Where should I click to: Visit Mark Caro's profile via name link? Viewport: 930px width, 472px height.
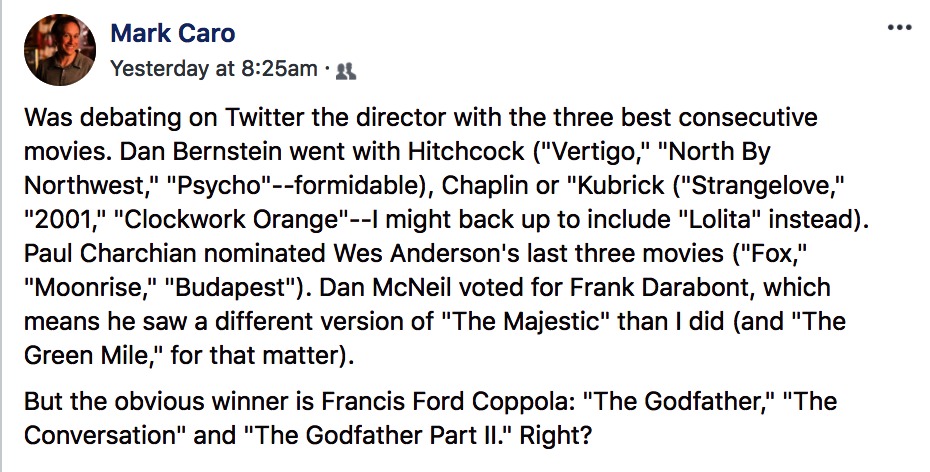[x=173, y=33]
